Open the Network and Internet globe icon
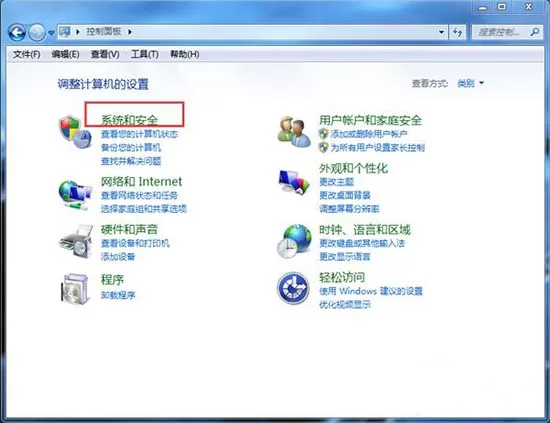Screen dimensions: 550x423 click(x=75, y=195)
